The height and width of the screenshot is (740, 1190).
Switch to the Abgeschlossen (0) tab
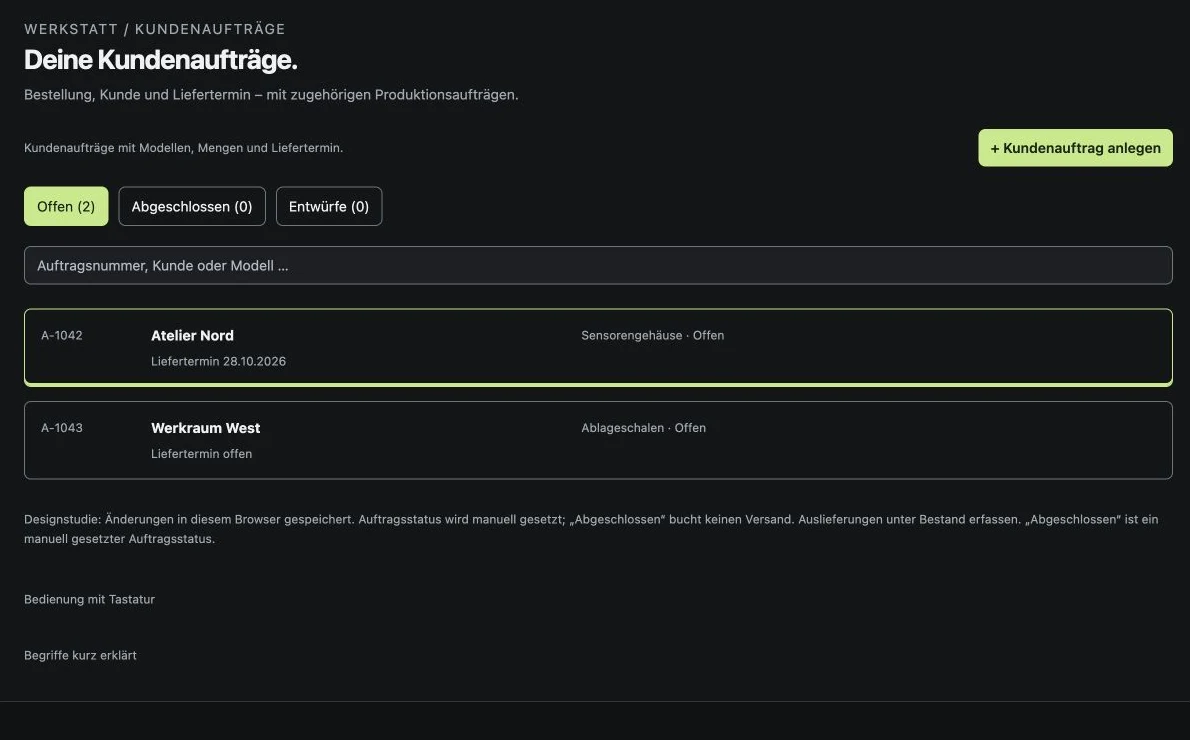click(x=192, y=206)
